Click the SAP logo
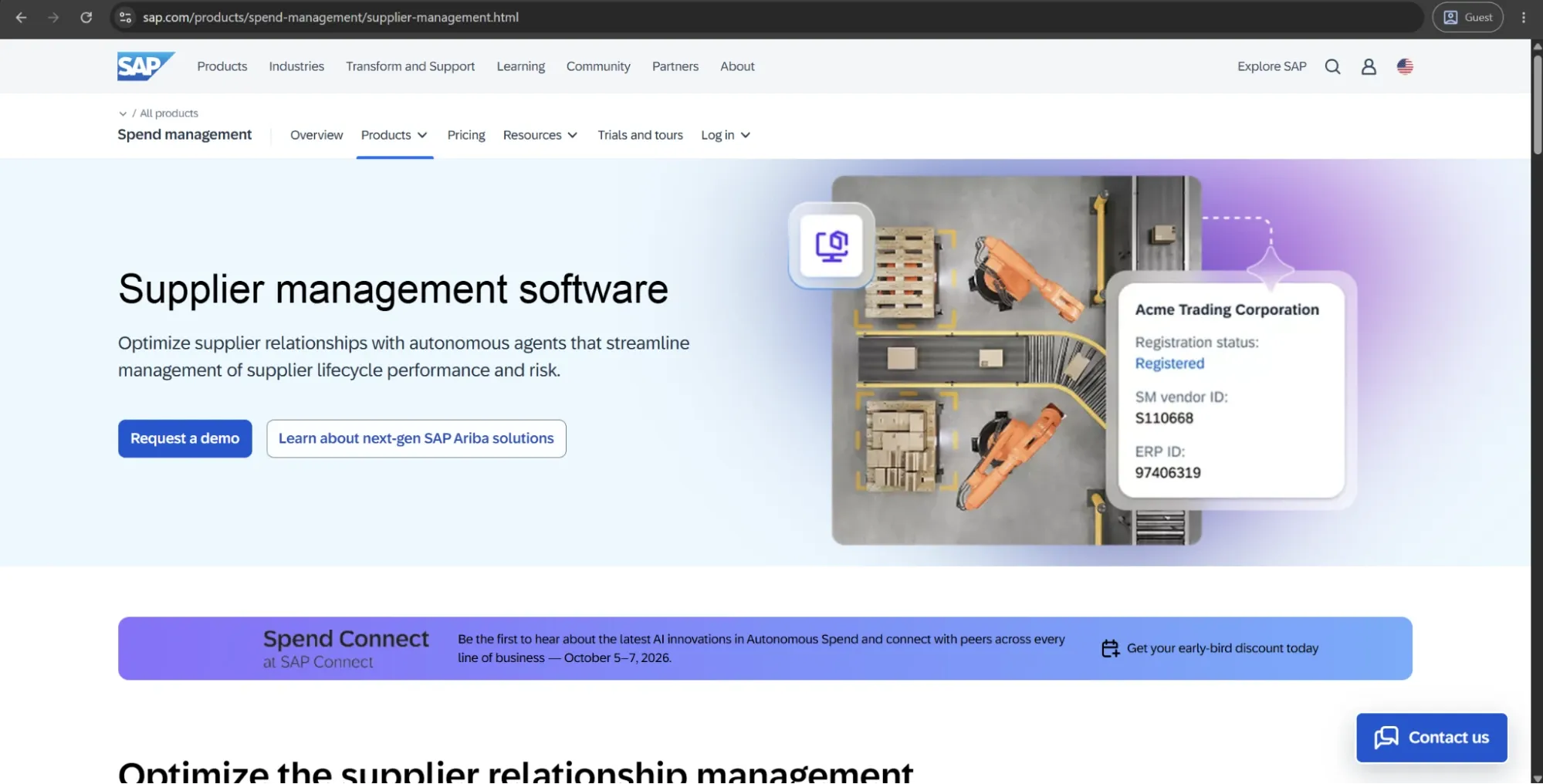Screen dimensions: 1543x784 [146, 66]
